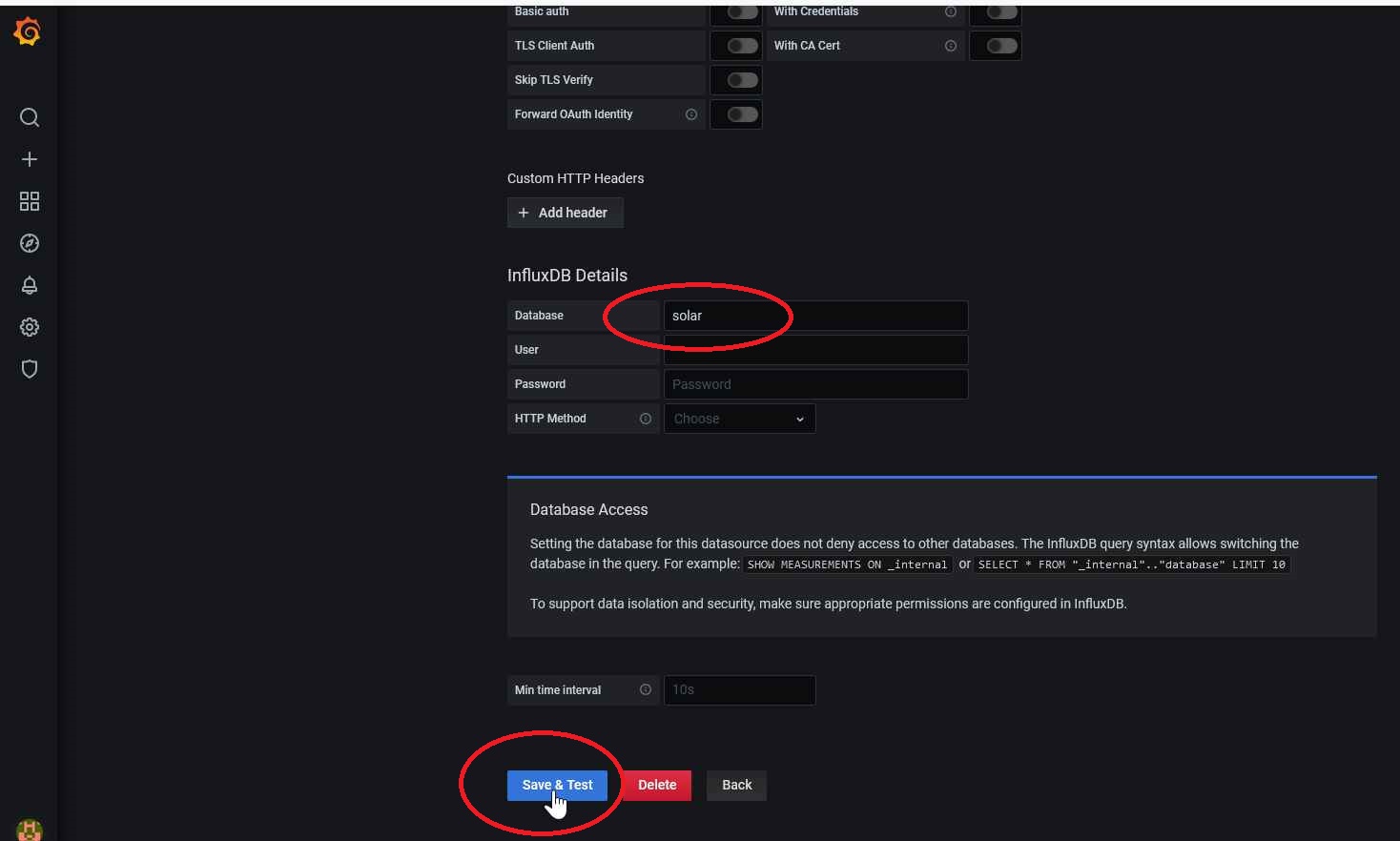The image size is (1400, 841).
Task: Click the Database Access heading
Action: 588,510
